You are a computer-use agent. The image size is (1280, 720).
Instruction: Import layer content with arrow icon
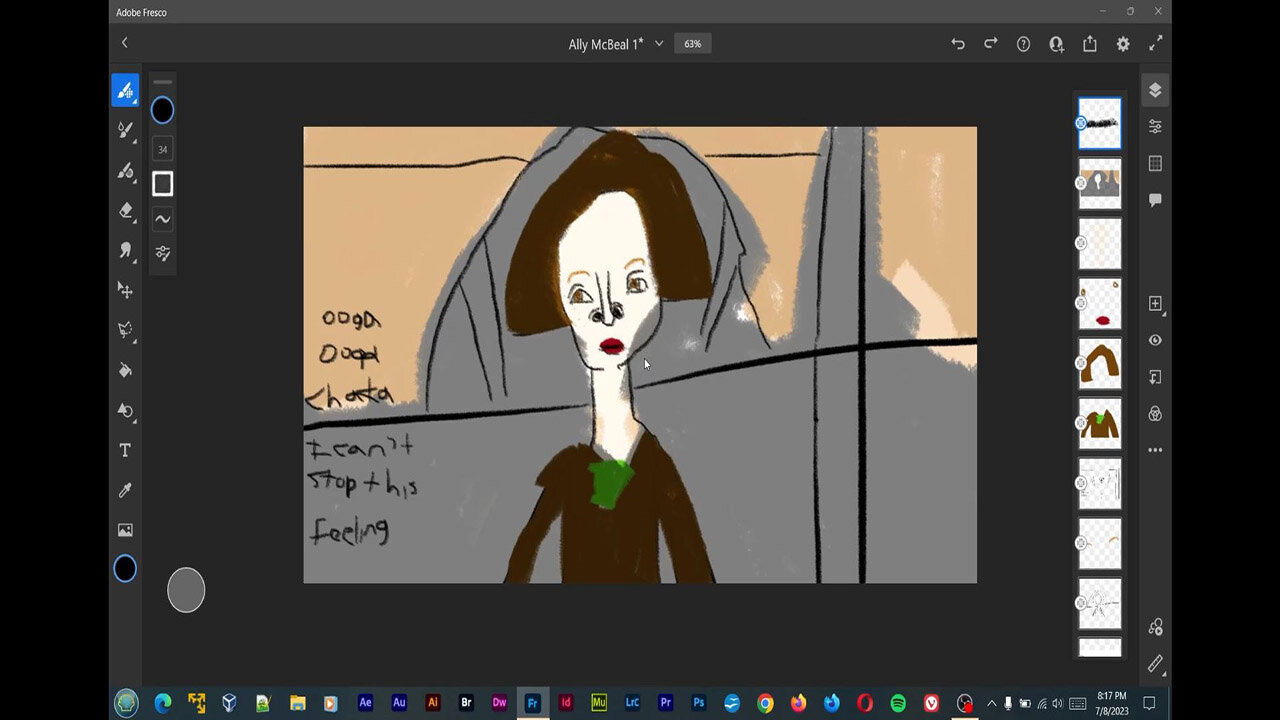[x=1155, y=377]
